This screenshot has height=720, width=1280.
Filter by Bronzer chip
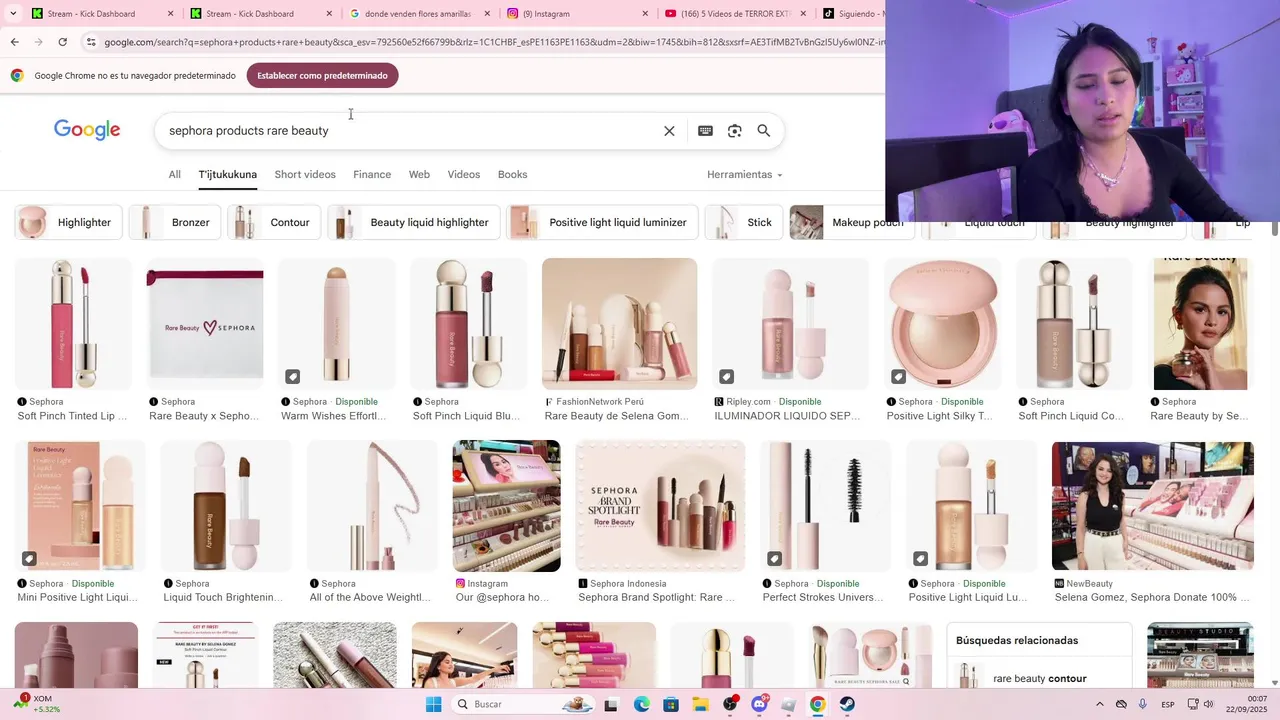point(175,222)
